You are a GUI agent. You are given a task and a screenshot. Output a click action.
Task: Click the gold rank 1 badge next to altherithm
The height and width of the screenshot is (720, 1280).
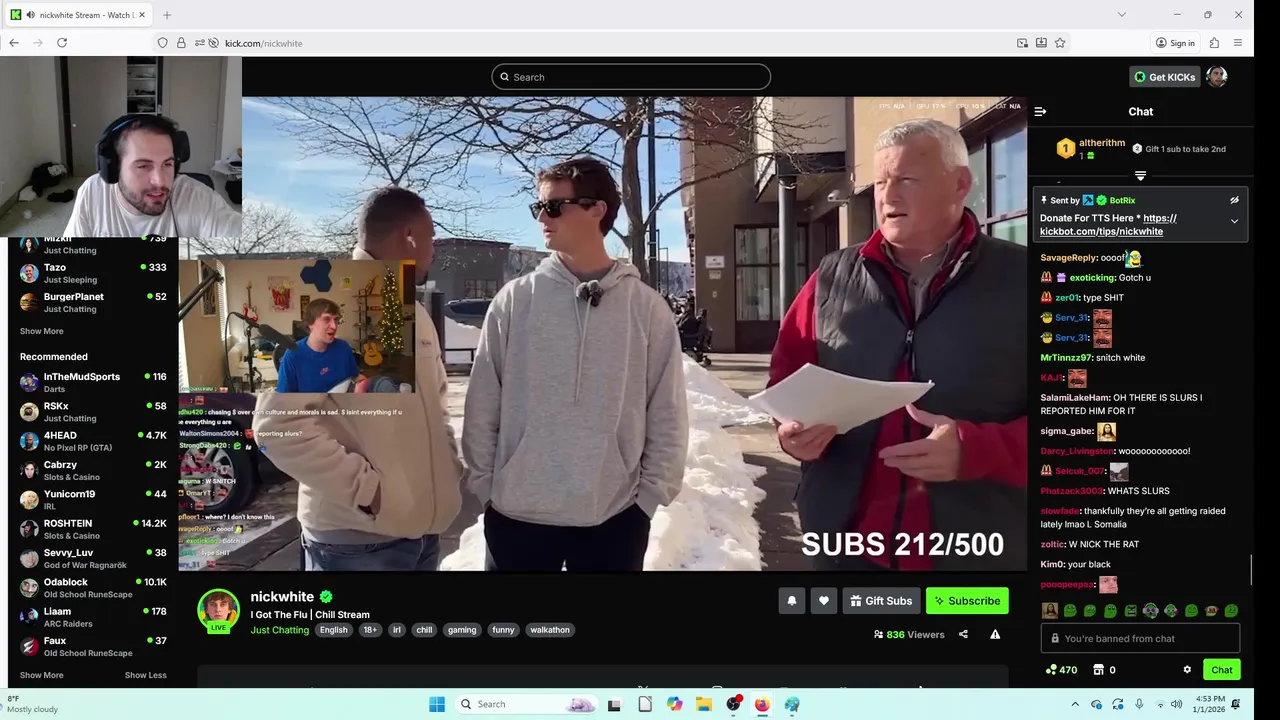point(1065,149)
